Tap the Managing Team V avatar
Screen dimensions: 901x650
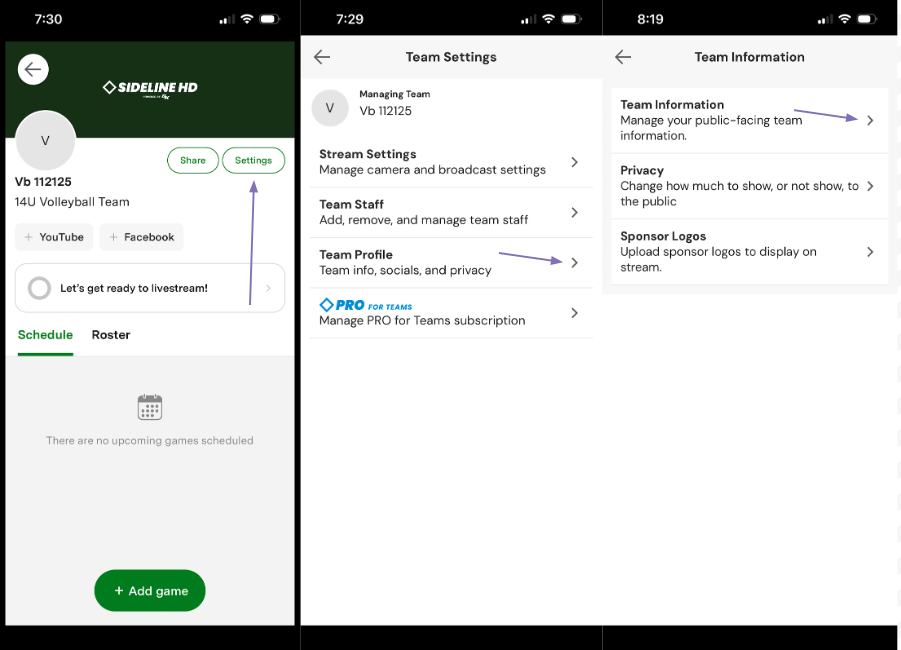click(x=330, y=108)
